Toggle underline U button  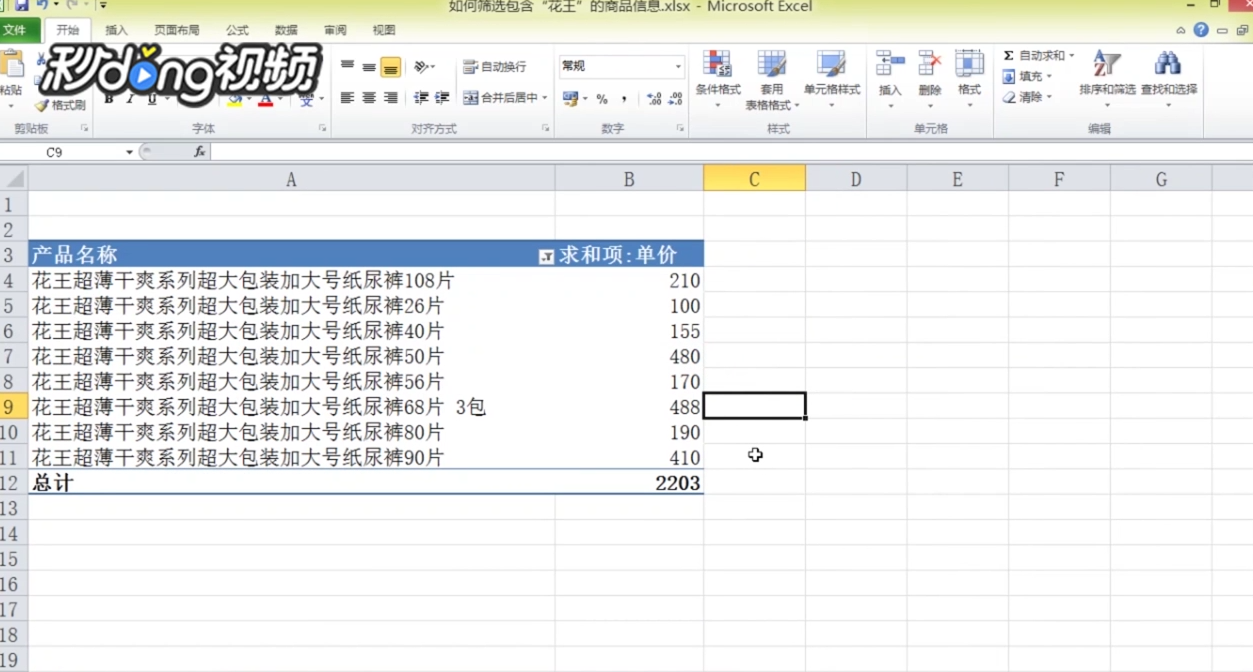coord(152,99)
